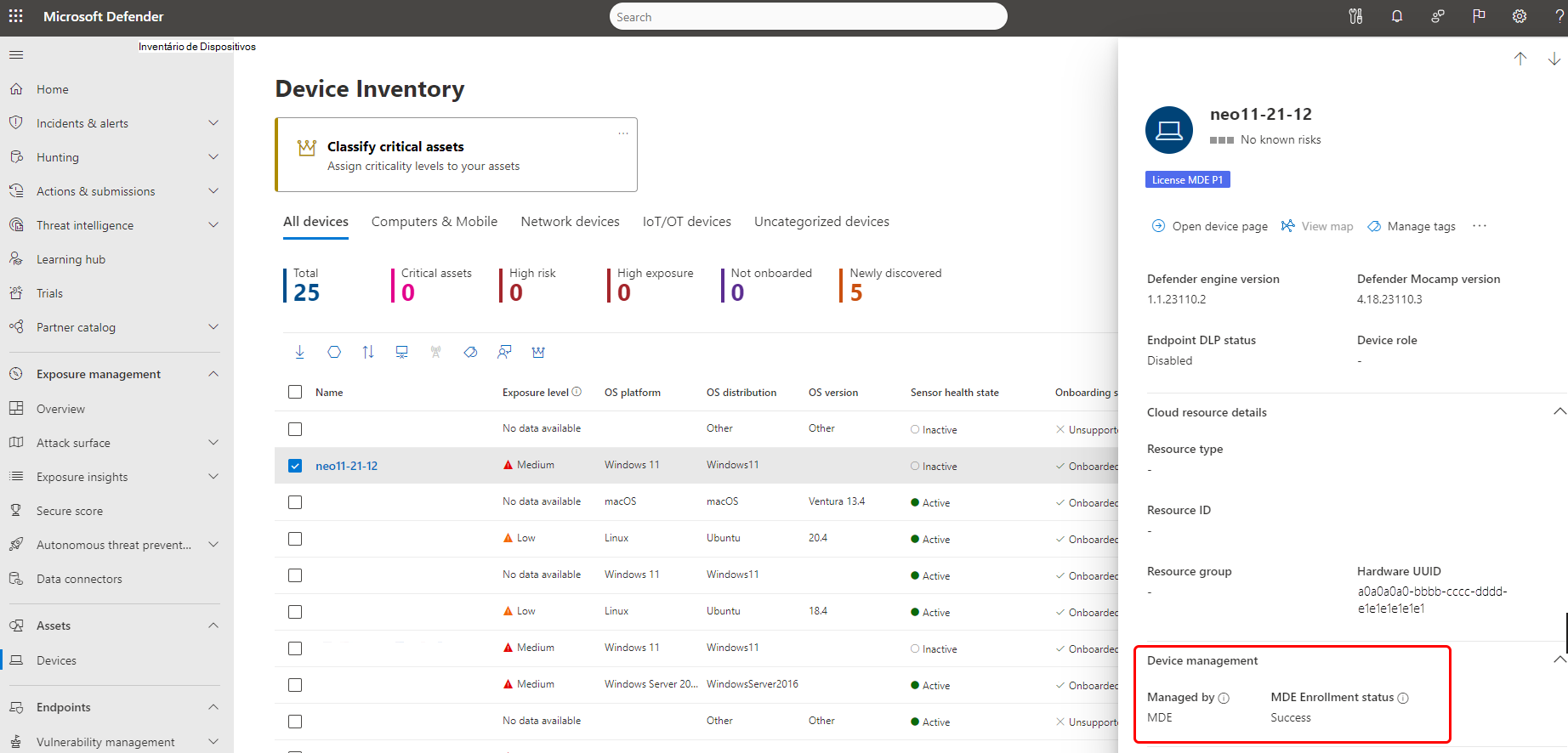This screenshot has width=1568, height=753.
Task: Check the macOS Ventura row checkbox
Action: click(x=295, y=502)
